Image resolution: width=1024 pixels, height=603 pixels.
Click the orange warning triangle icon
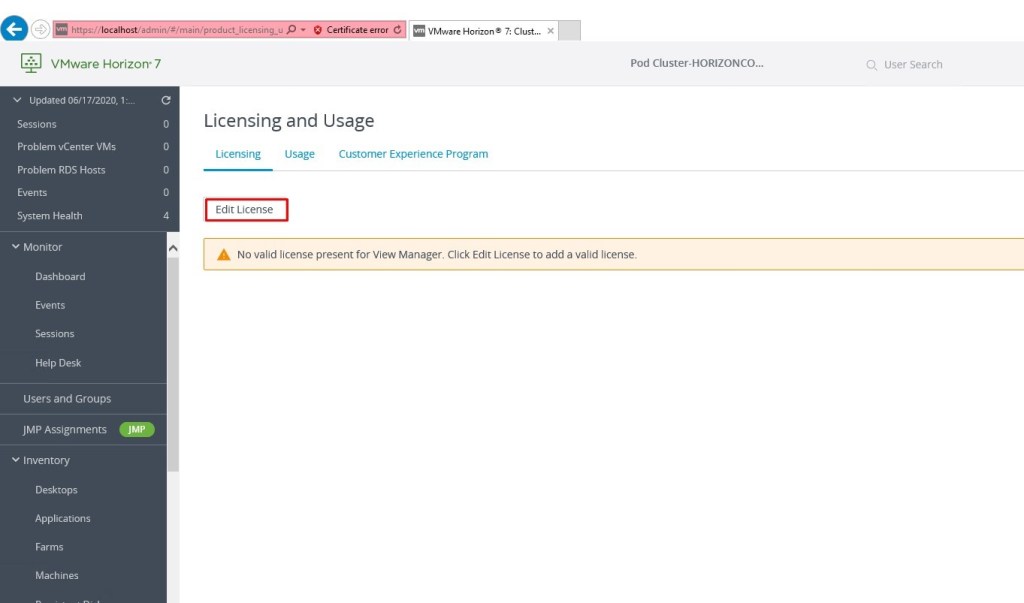tap(223, 255)
